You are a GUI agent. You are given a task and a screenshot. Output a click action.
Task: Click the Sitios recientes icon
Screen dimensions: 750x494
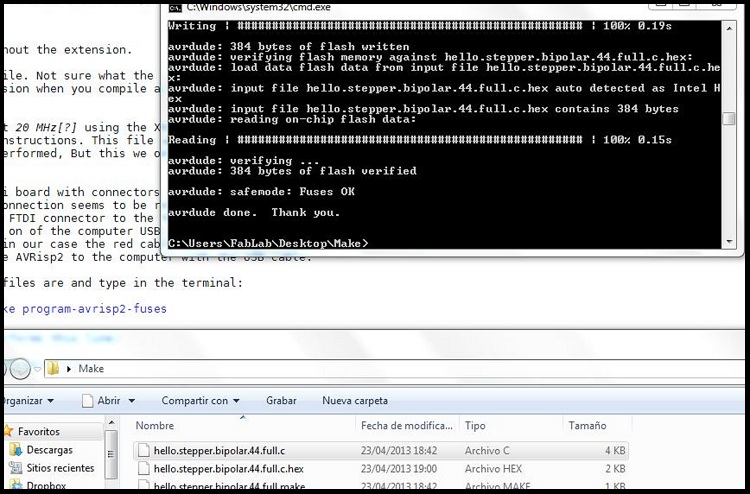[x=16, y=468]
